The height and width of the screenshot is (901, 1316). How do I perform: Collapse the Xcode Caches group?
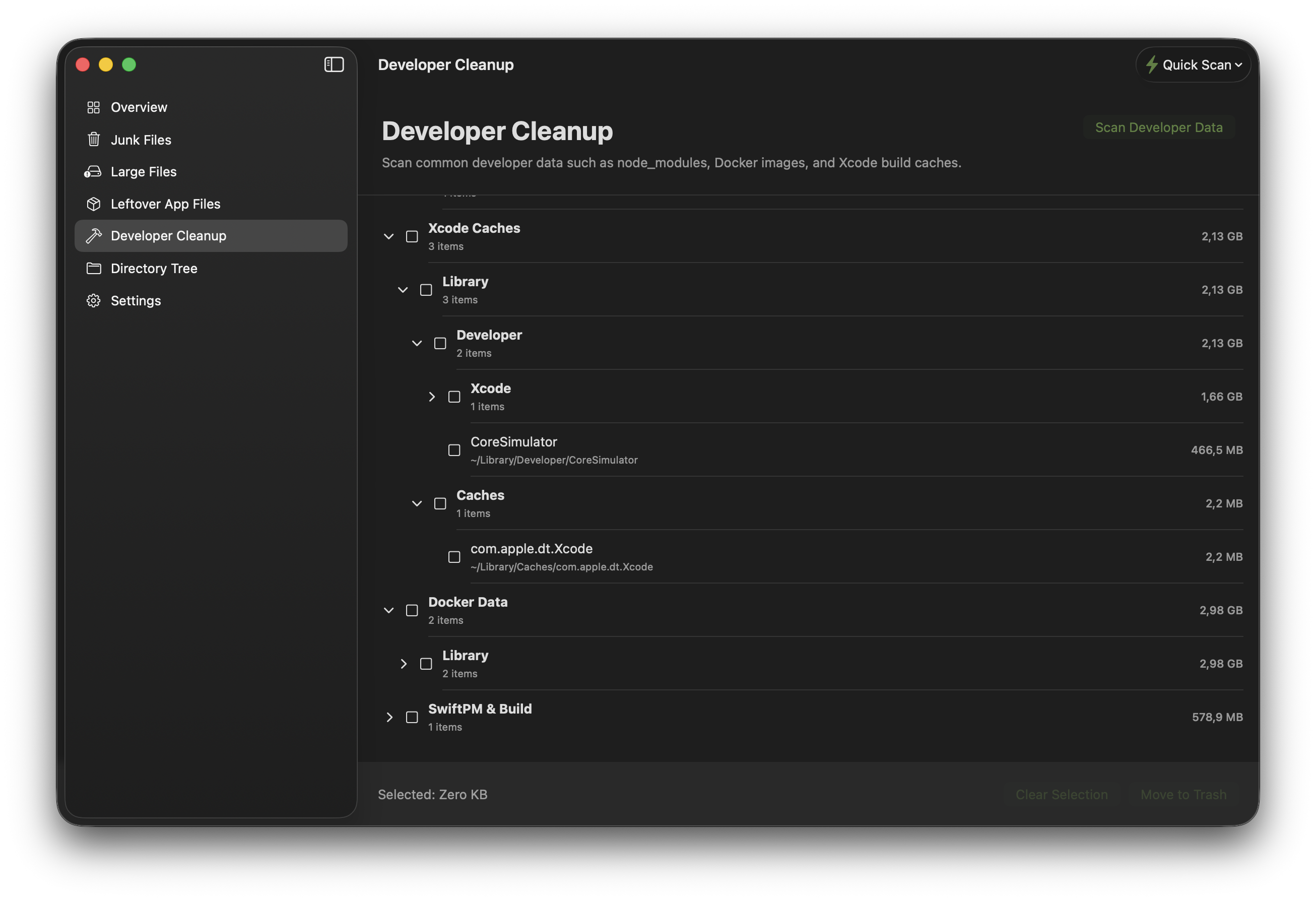[388, 236]
